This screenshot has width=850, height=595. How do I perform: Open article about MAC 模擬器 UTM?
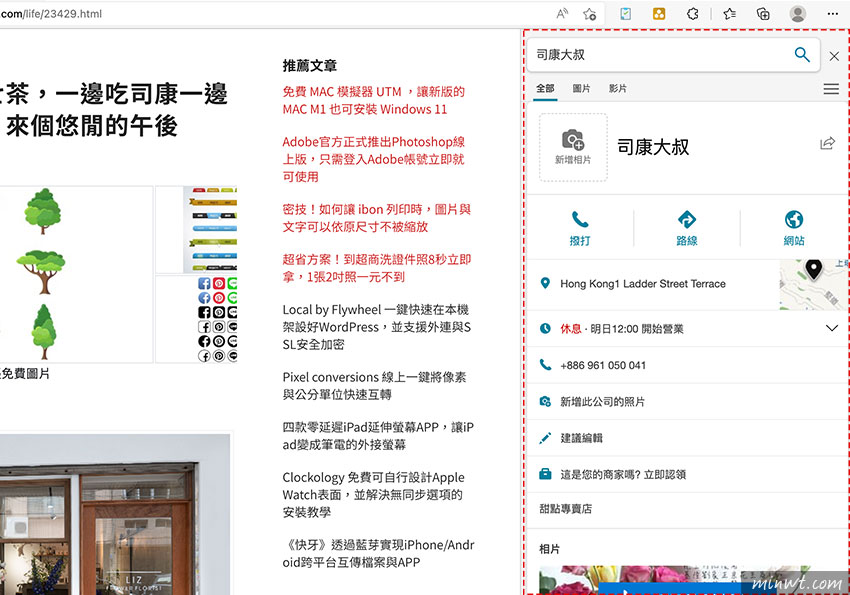click(x=374, y=100)
